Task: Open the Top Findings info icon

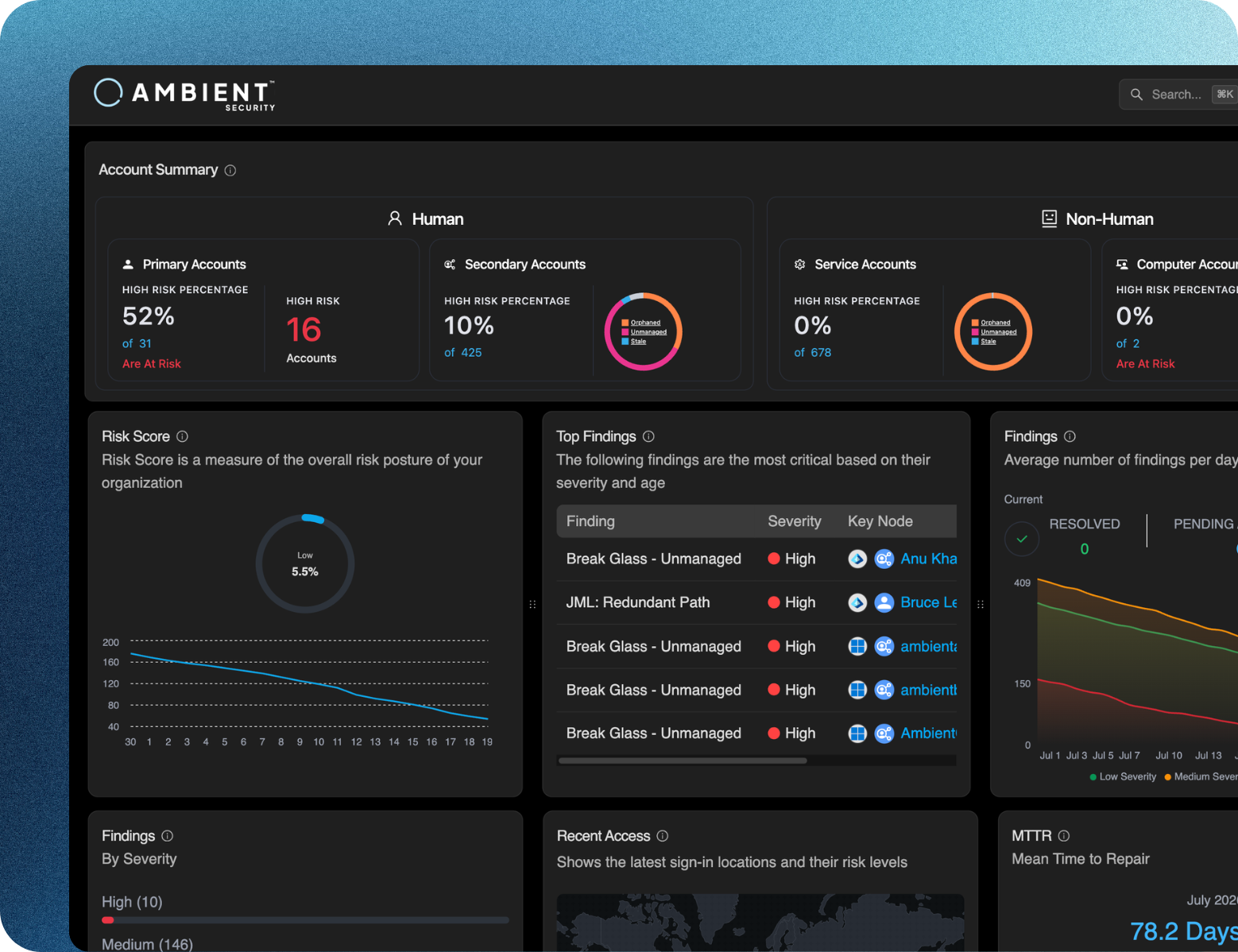Action: 648,436
